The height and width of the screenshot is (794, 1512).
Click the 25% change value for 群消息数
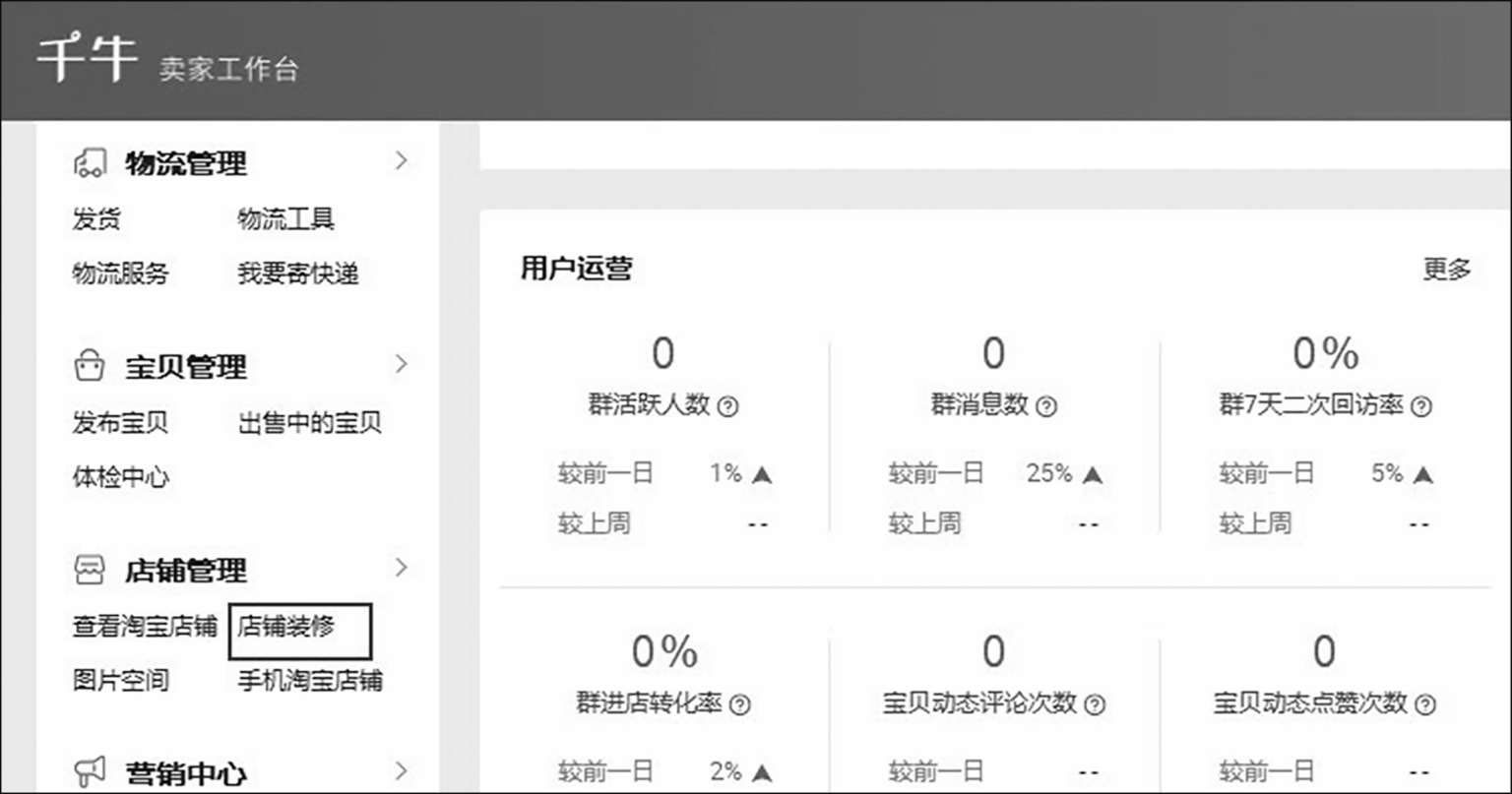(1049, 473)
